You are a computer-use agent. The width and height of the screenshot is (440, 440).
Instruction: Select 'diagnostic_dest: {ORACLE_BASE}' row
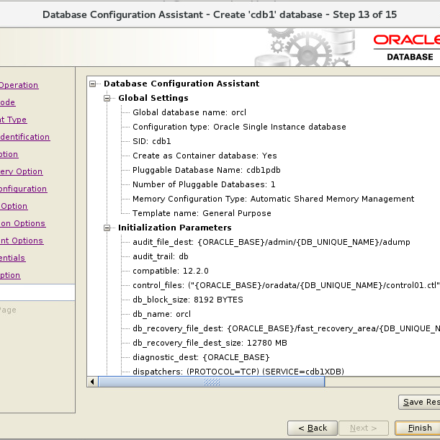(x=201, y=357)
